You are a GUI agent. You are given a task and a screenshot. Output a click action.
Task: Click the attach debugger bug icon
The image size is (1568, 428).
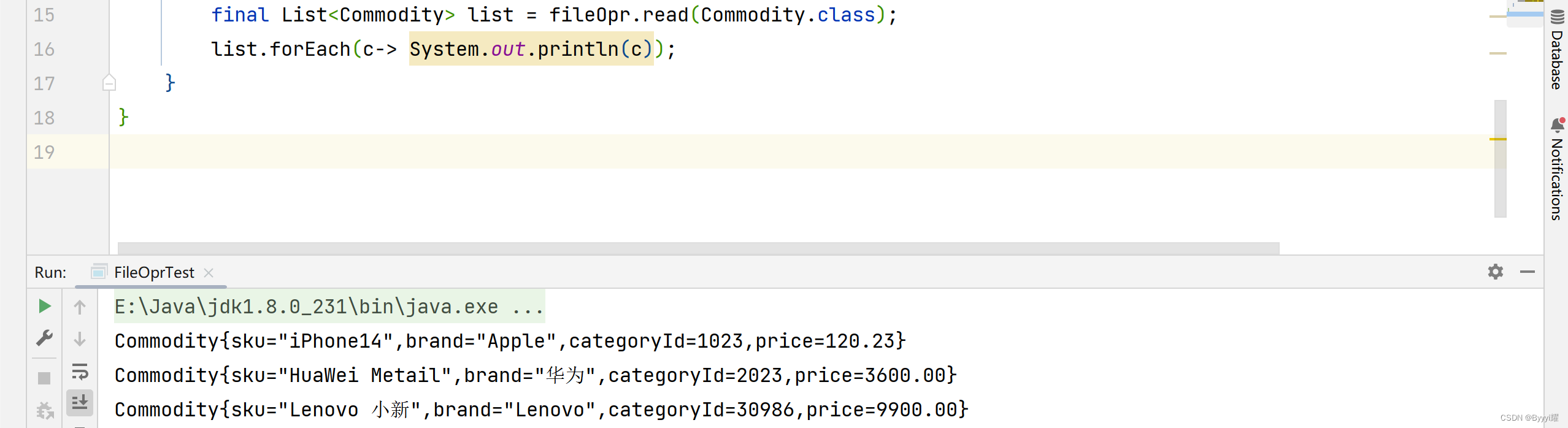click(45, 410)
